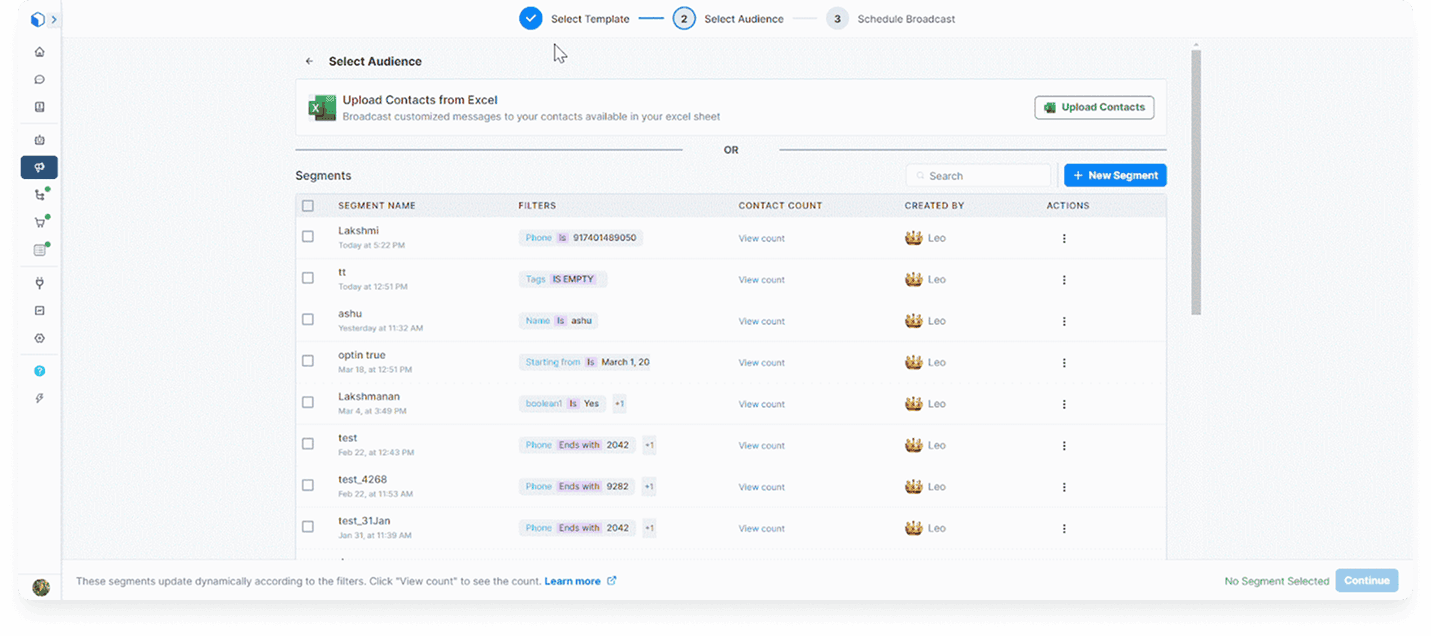This screenshot has height=636, width=1431.
Task: Open the lightning bolt icon in sidebar
Action: tap(40, 398)
